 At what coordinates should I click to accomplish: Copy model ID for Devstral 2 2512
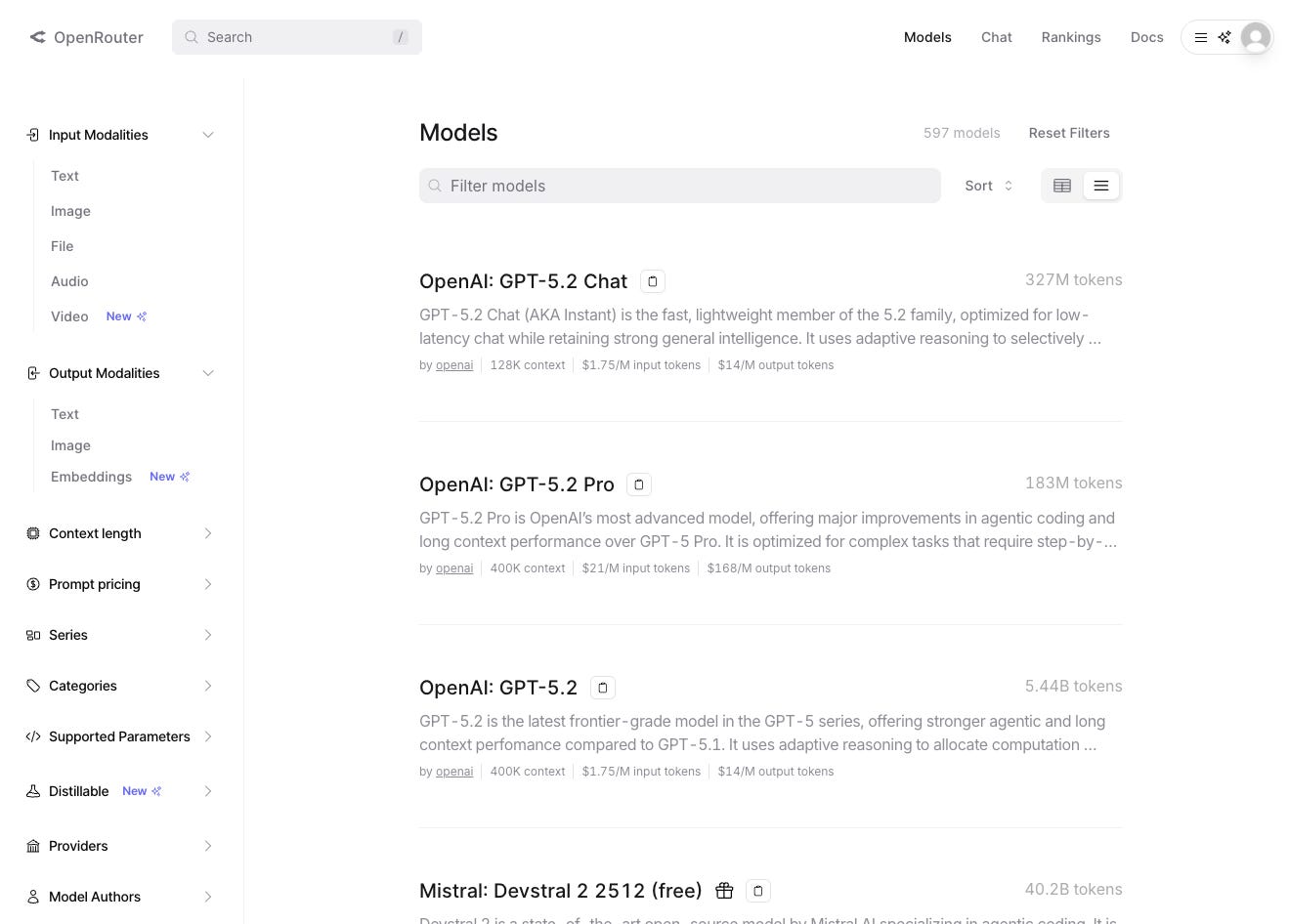(758, 891)
